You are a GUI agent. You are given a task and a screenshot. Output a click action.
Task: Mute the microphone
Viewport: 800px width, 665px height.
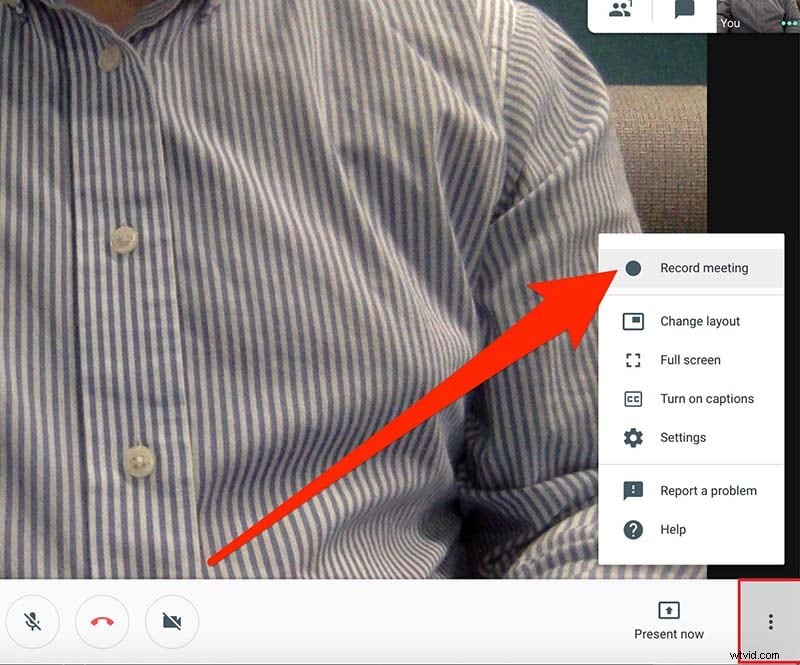coord(33,621)
